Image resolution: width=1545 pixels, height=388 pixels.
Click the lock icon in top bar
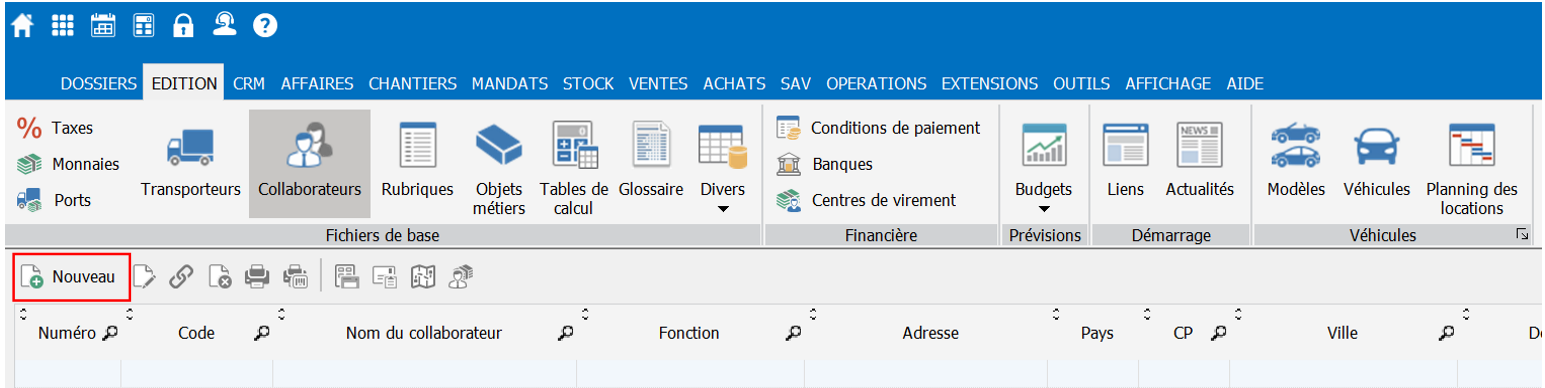(182, 26)
